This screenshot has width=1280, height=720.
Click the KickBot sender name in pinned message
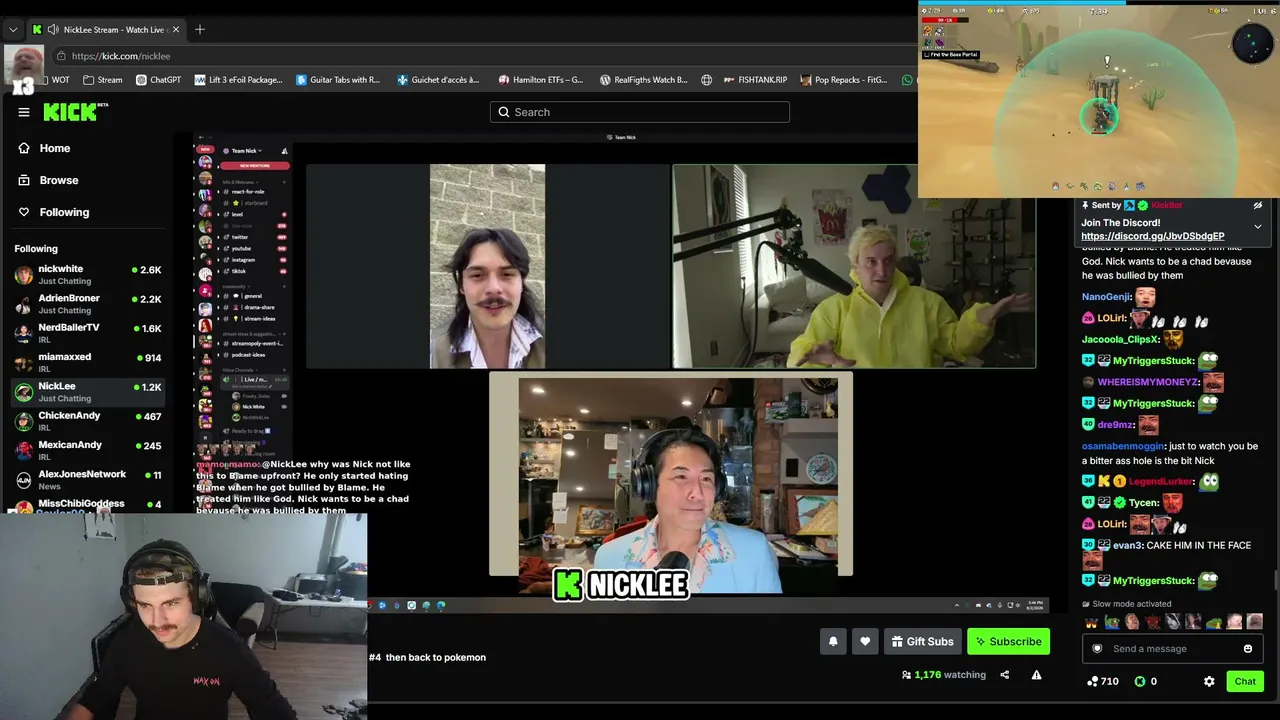tap(1167, 205)
